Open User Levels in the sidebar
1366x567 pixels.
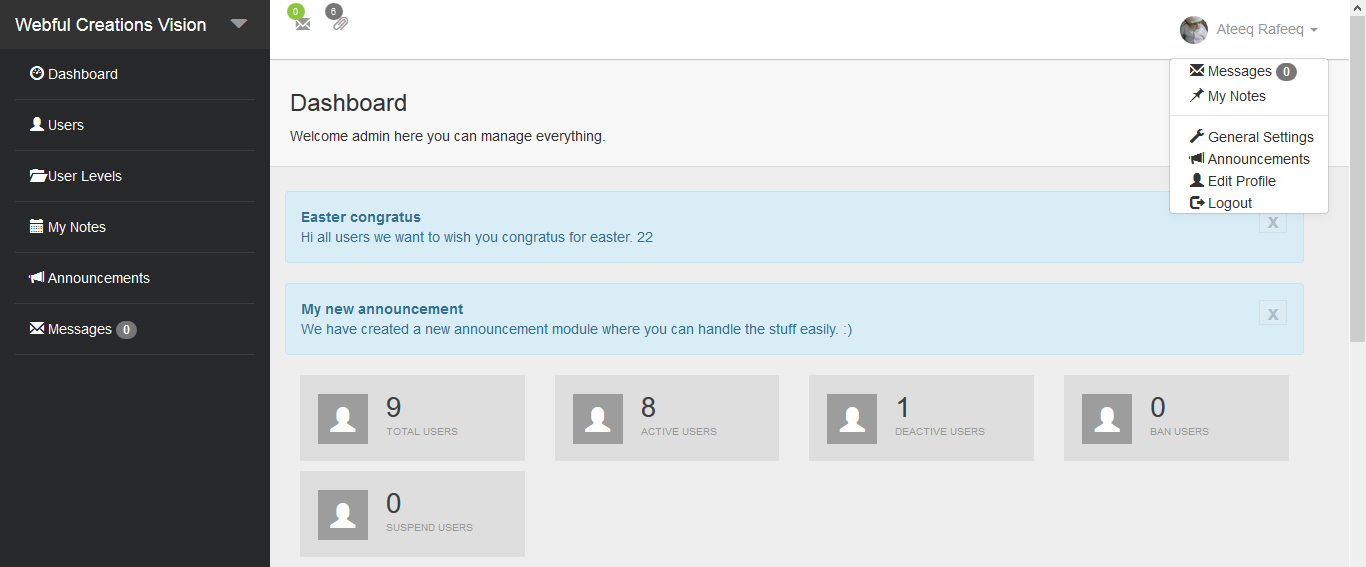tap(84, 176)
